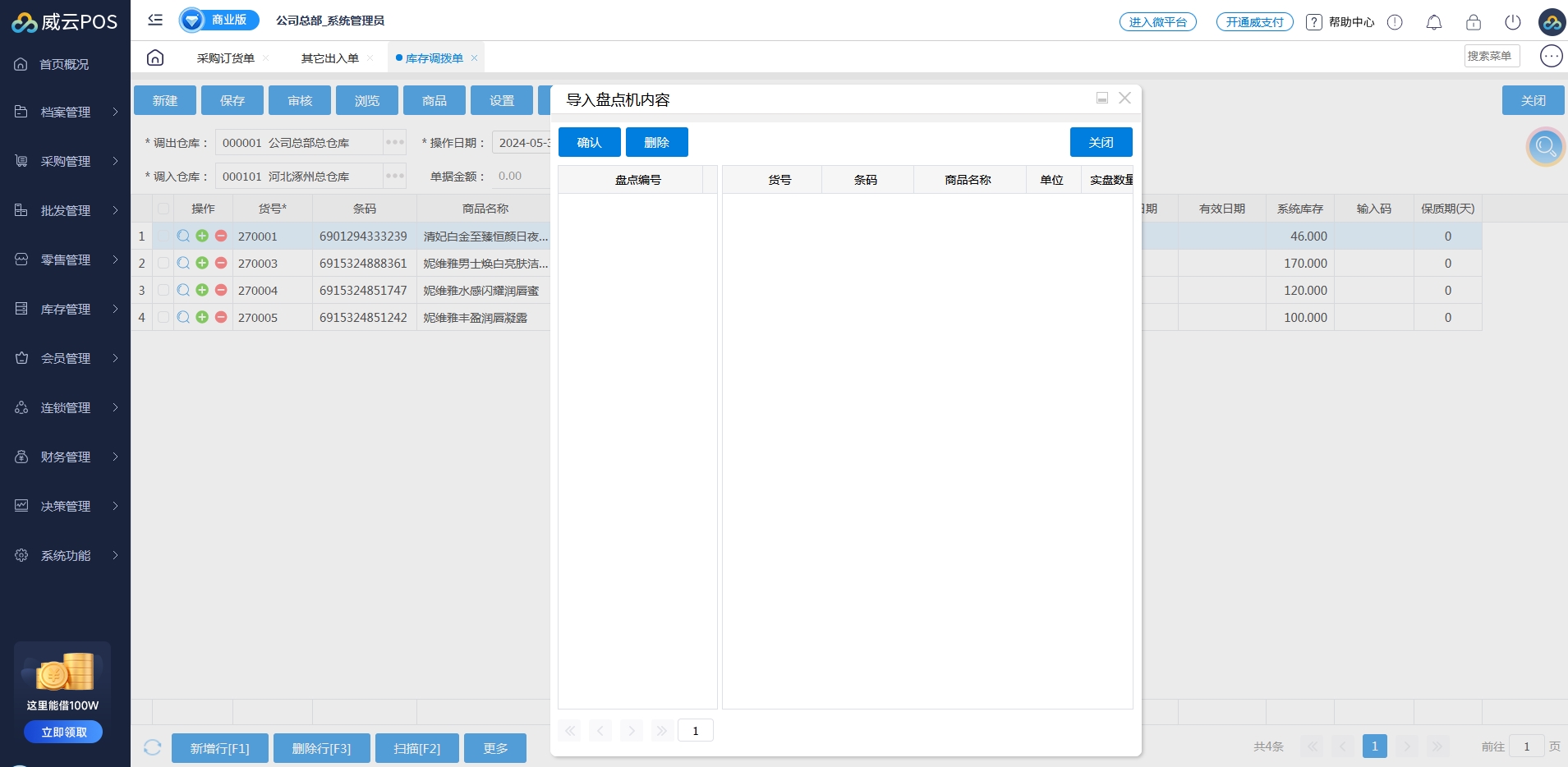Expand the 库存管理 sidebar menu
The image size is (1568, 767).
tap(66, 309)
